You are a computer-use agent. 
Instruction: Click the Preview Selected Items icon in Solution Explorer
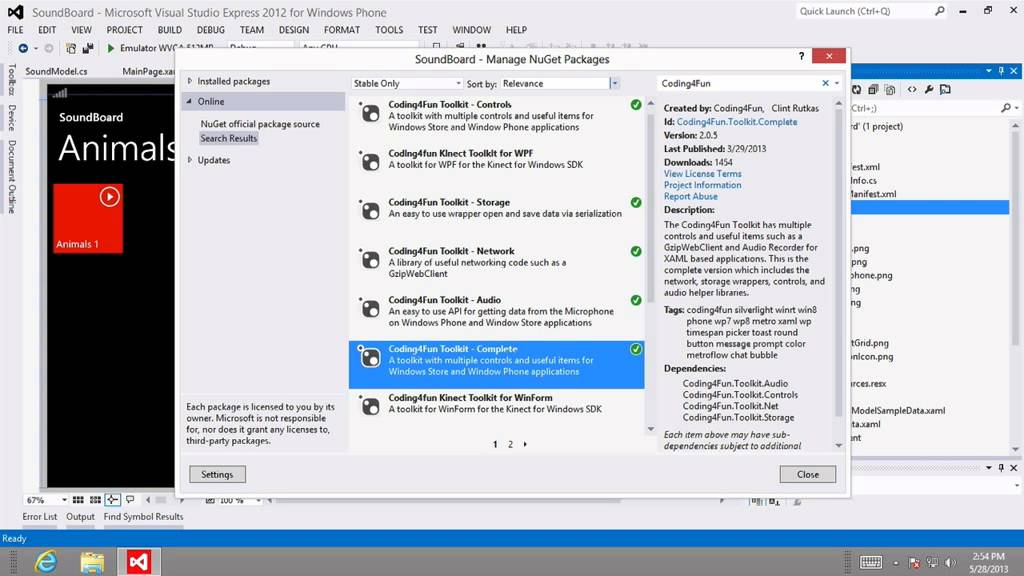tap(945, 89)
